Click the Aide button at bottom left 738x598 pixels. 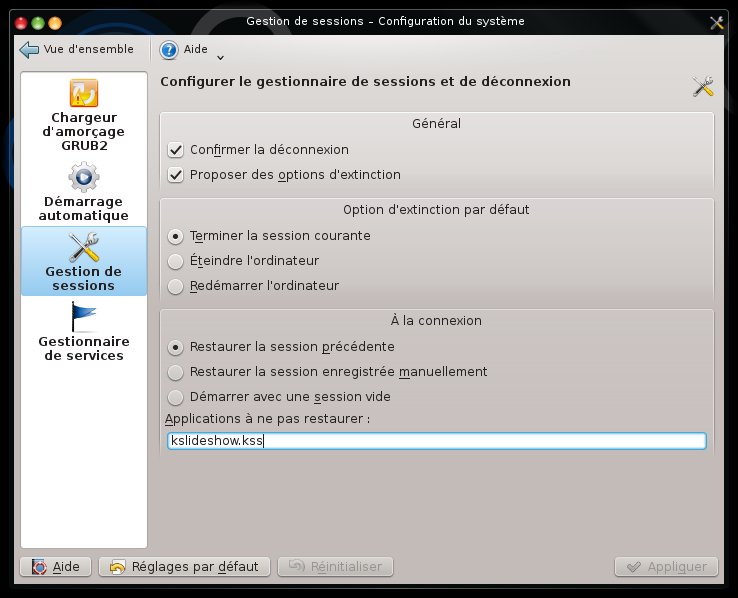tap(56, 566)
